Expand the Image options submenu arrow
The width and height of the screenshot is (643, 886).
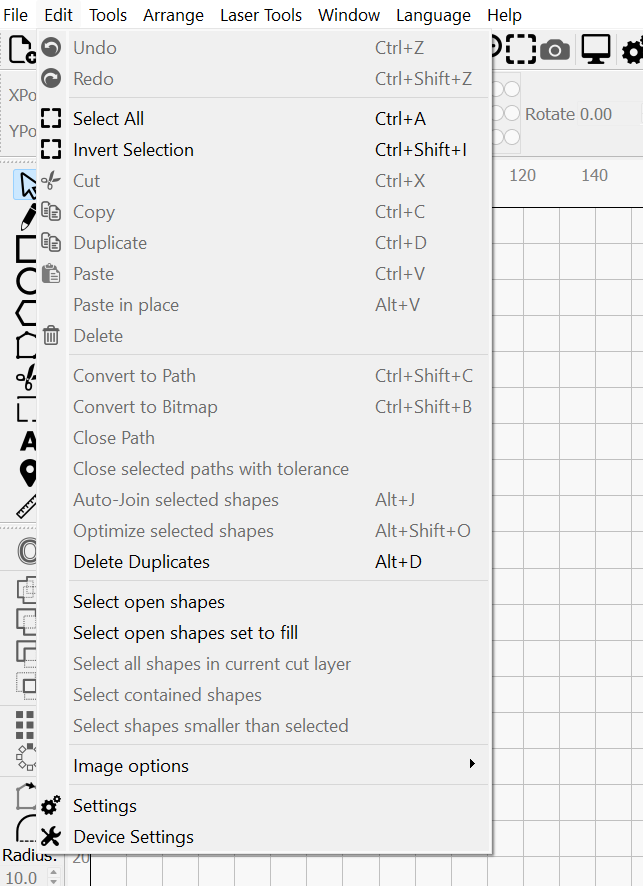click(472, 764)
